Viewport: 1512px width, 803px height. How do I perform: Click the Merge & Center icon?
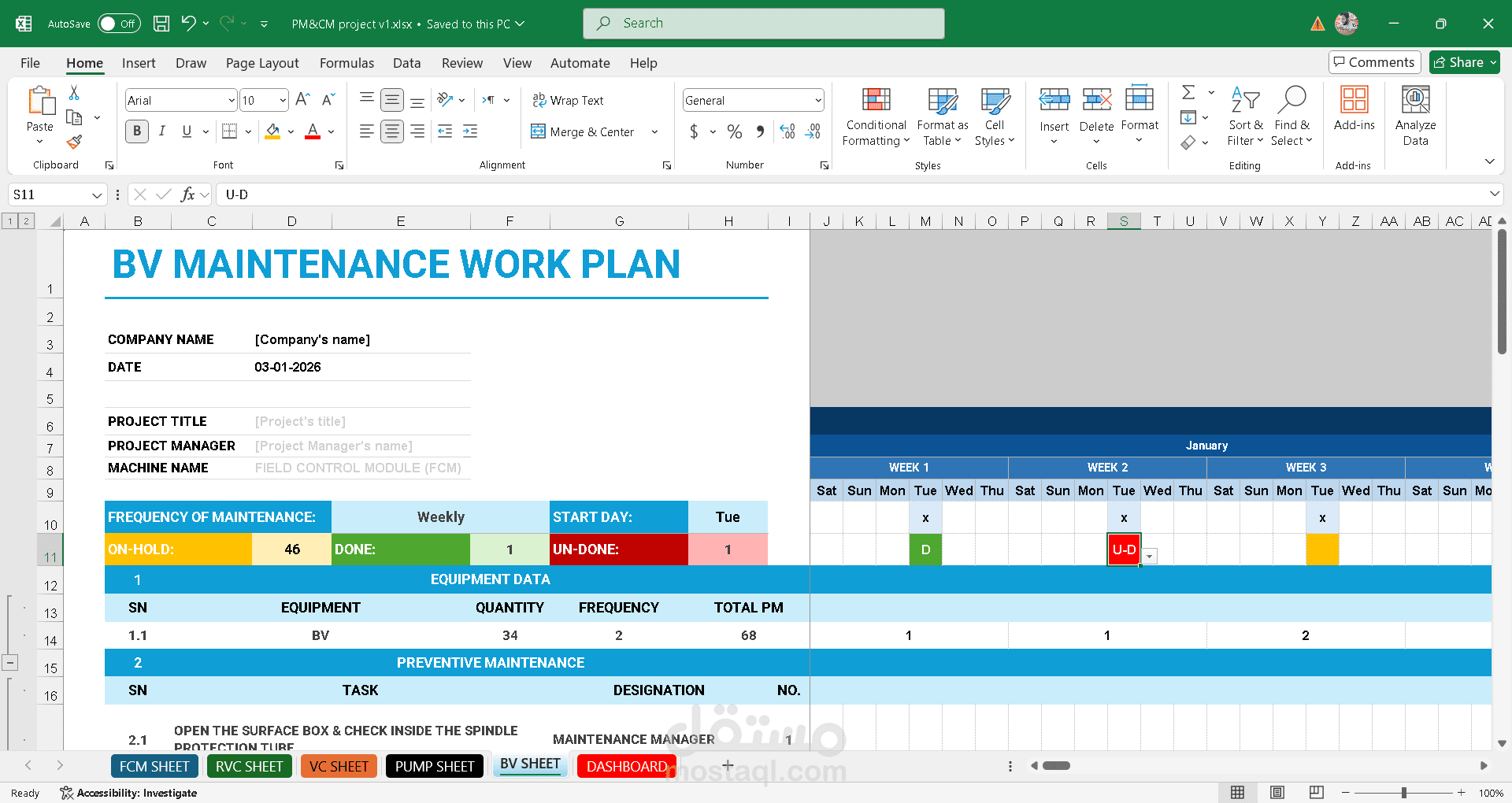tap(539, 131)
